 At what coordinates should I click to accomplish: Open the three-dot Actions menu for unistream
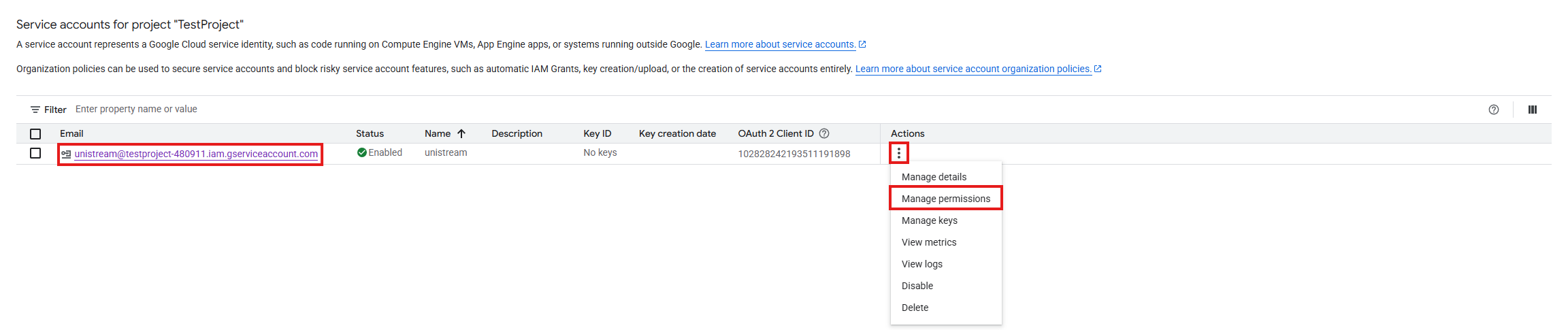[x=898, y=153]
